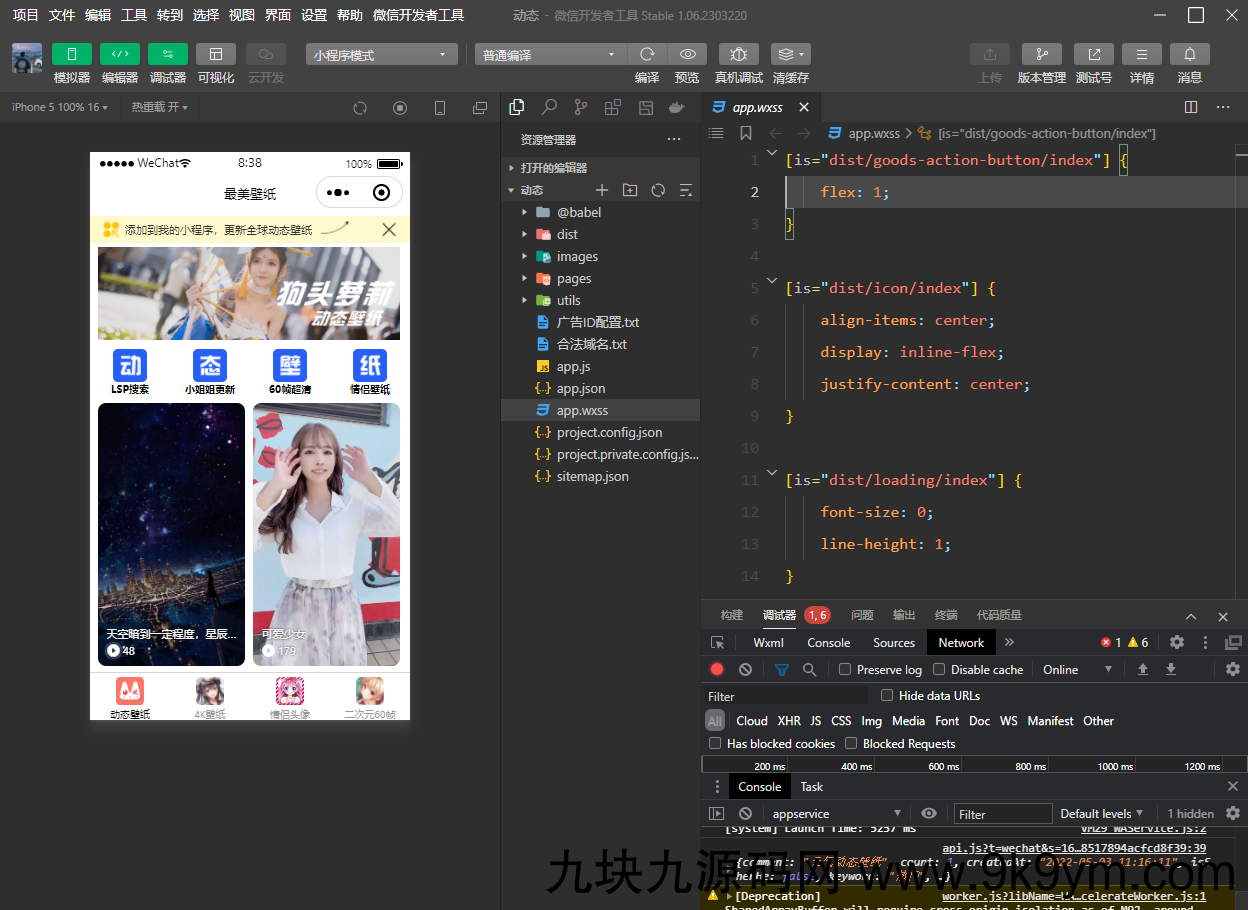The image size is (1248, 910).
Task: Switch to the Console tab in DevTools
Action: [x=828, y=643]
